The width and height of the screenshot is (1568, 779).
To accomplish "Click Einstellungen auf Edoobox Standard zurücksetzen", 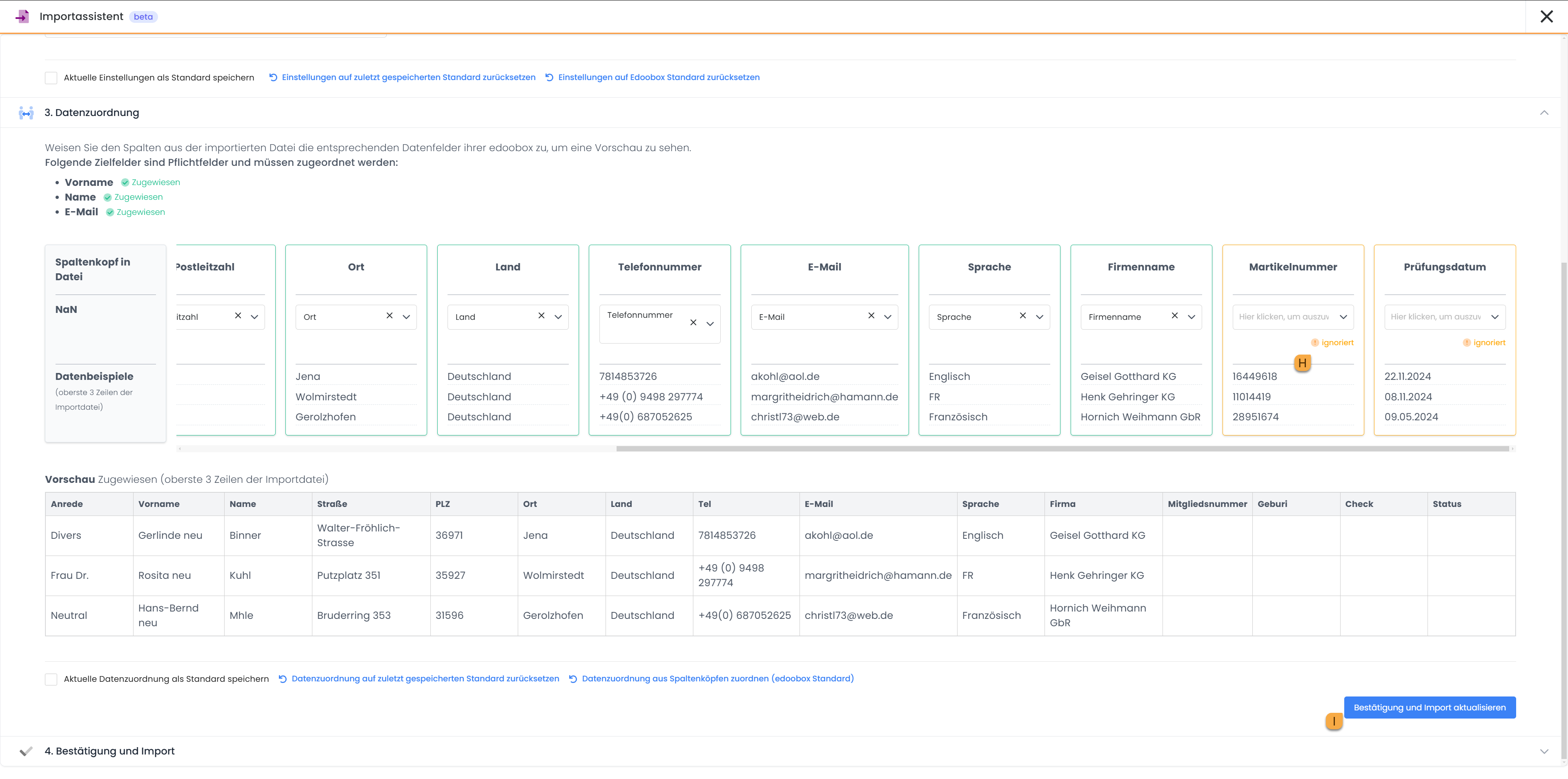I will tap(658, 77).
